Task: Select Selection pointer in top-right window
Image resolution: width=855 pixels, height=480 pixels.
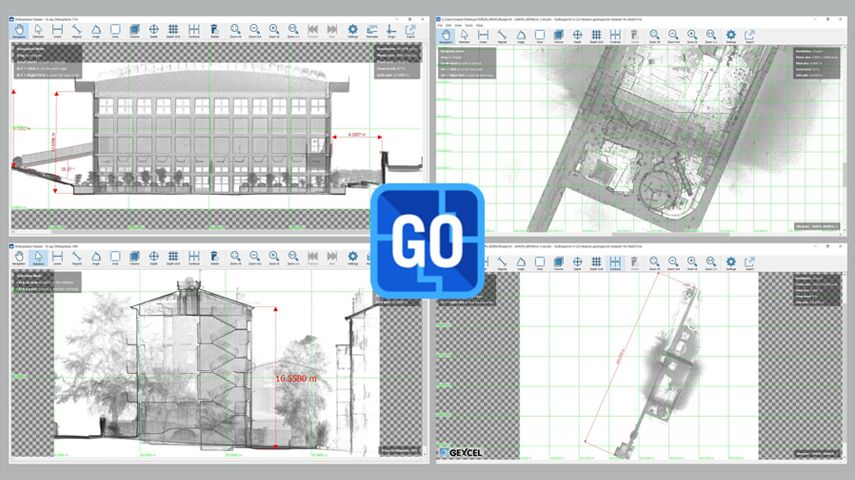Action: click(465, 36)
